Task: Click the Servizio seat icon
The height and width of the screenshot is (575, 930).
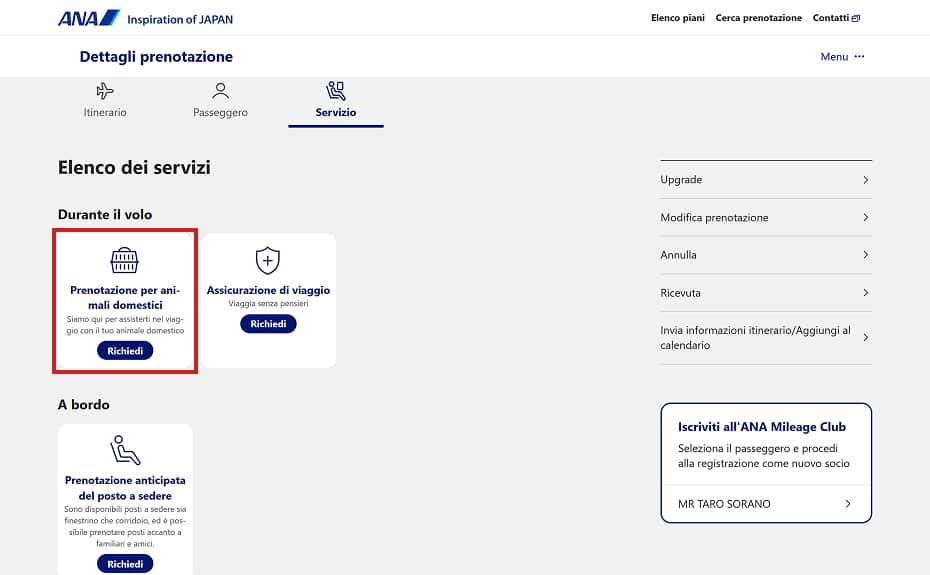Action: point(335,91)
